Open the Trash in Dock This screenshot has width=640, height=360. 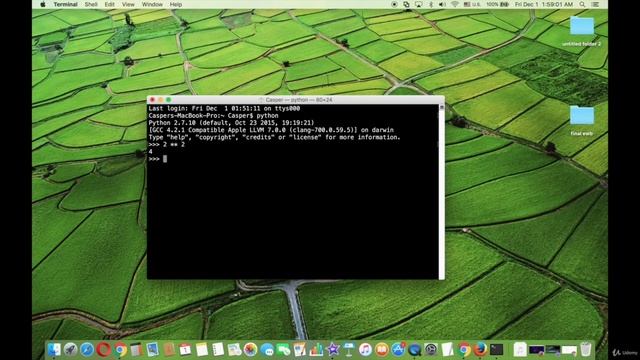click(x=586, y=349)
